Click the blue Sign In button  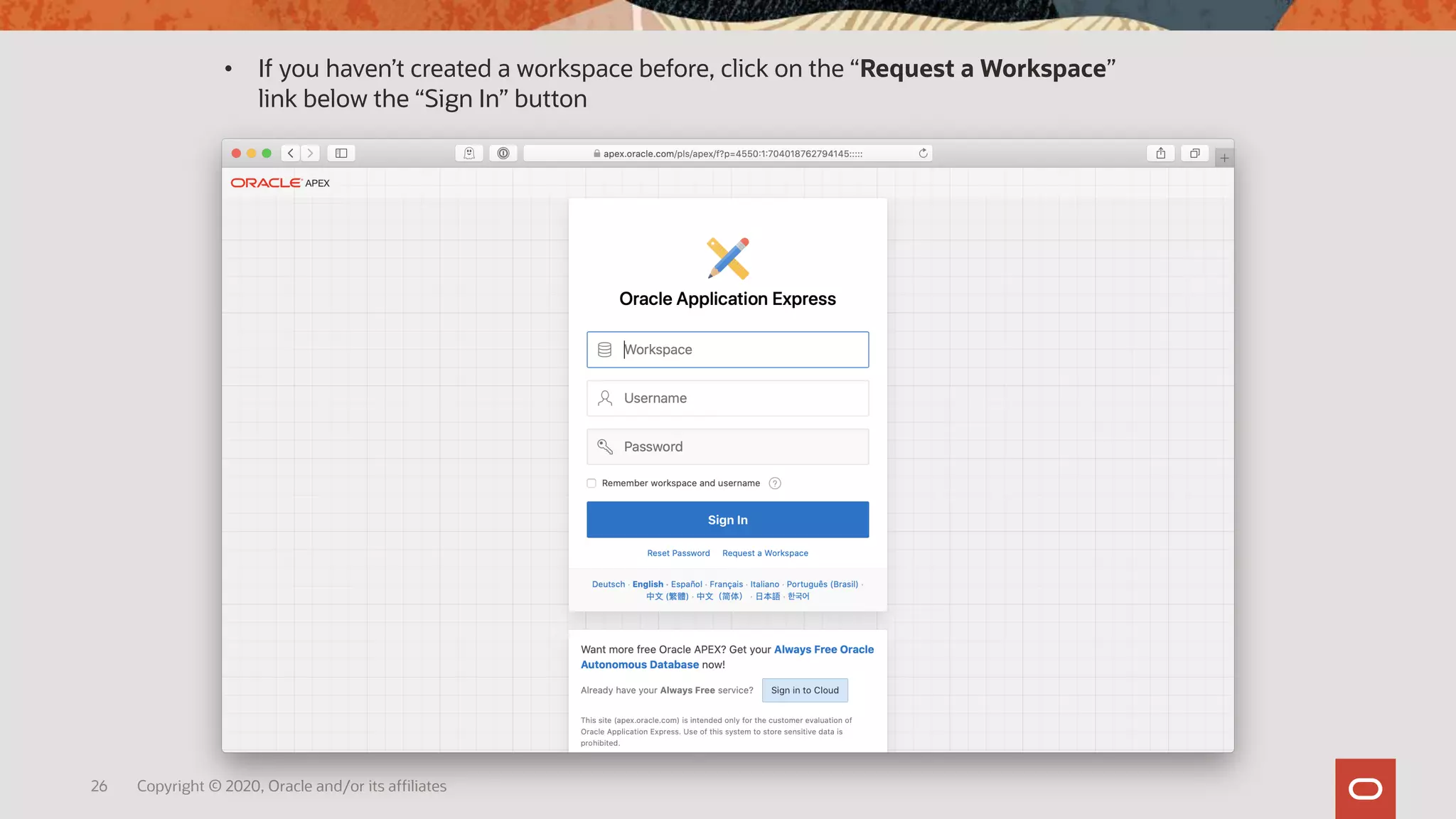click(x=727, y=520)
